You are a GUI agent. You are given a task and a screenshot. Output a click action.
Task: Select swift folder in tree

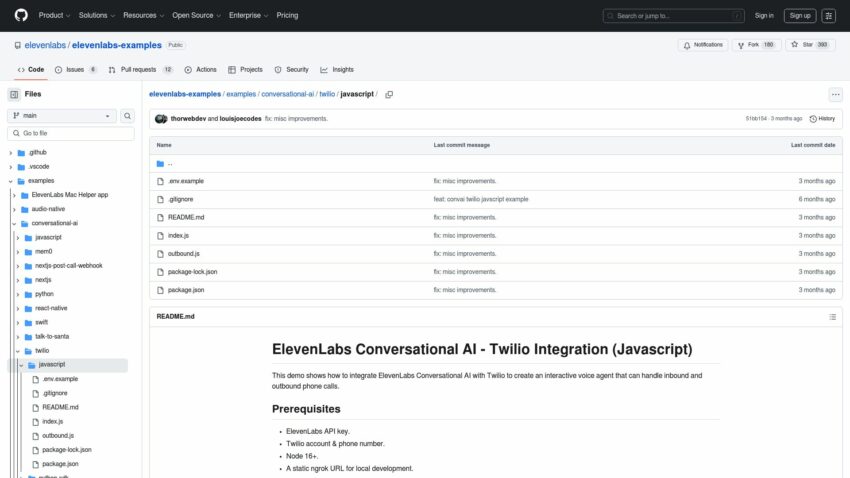click(x=41, y=322)
